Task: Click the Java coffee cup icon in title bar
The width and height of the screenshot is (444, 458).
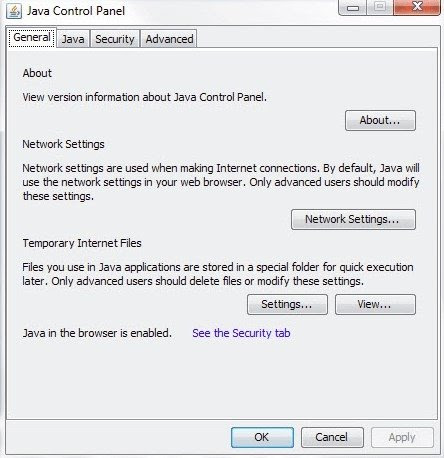Action: tap(14, 11)
